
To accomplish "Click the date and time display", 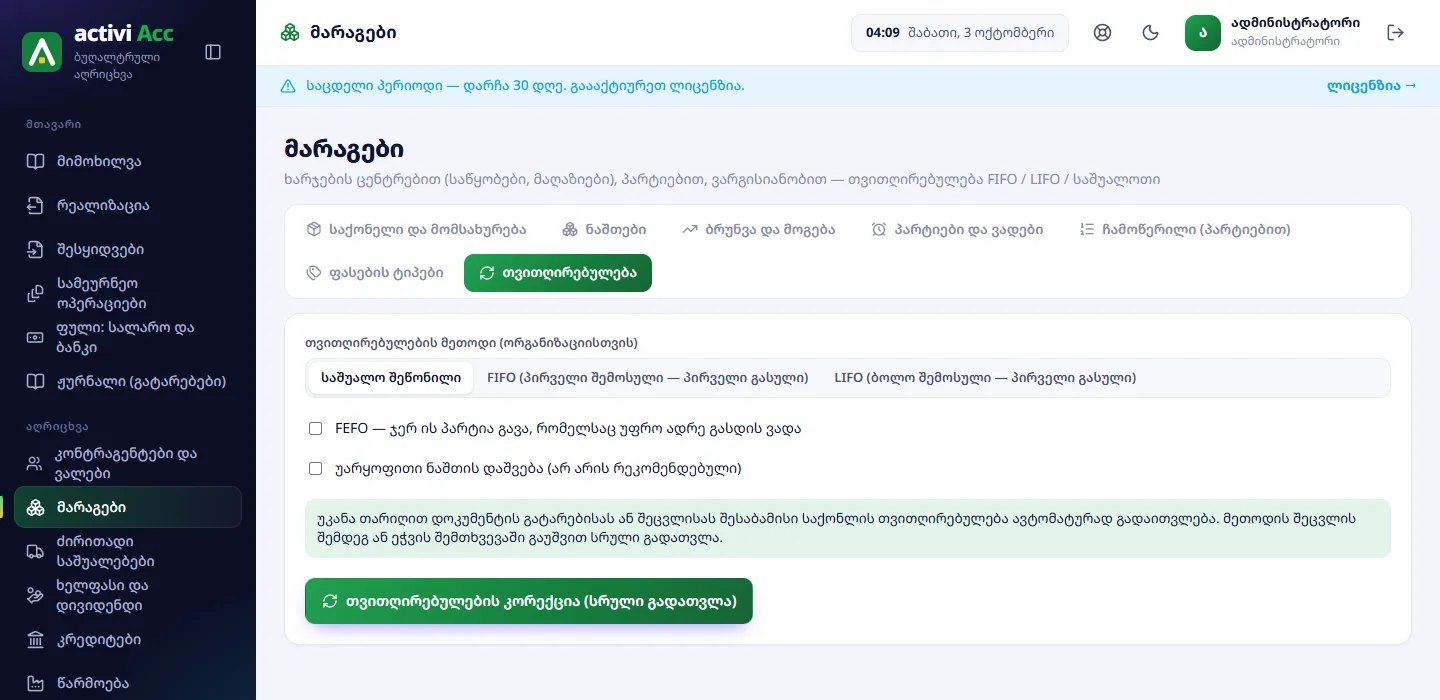I will point(960,33).
